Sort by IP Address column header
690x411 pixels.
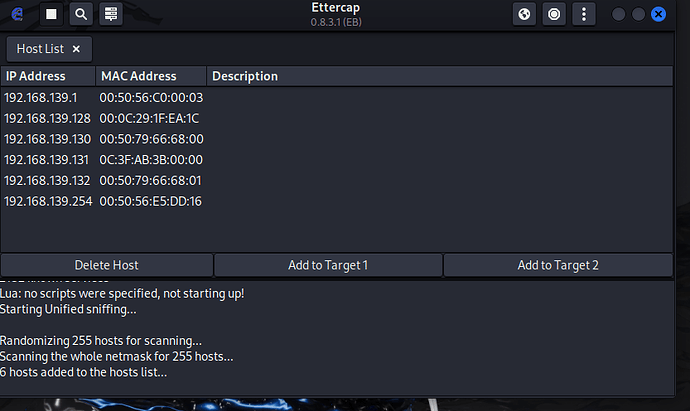(x=48, y=76)
